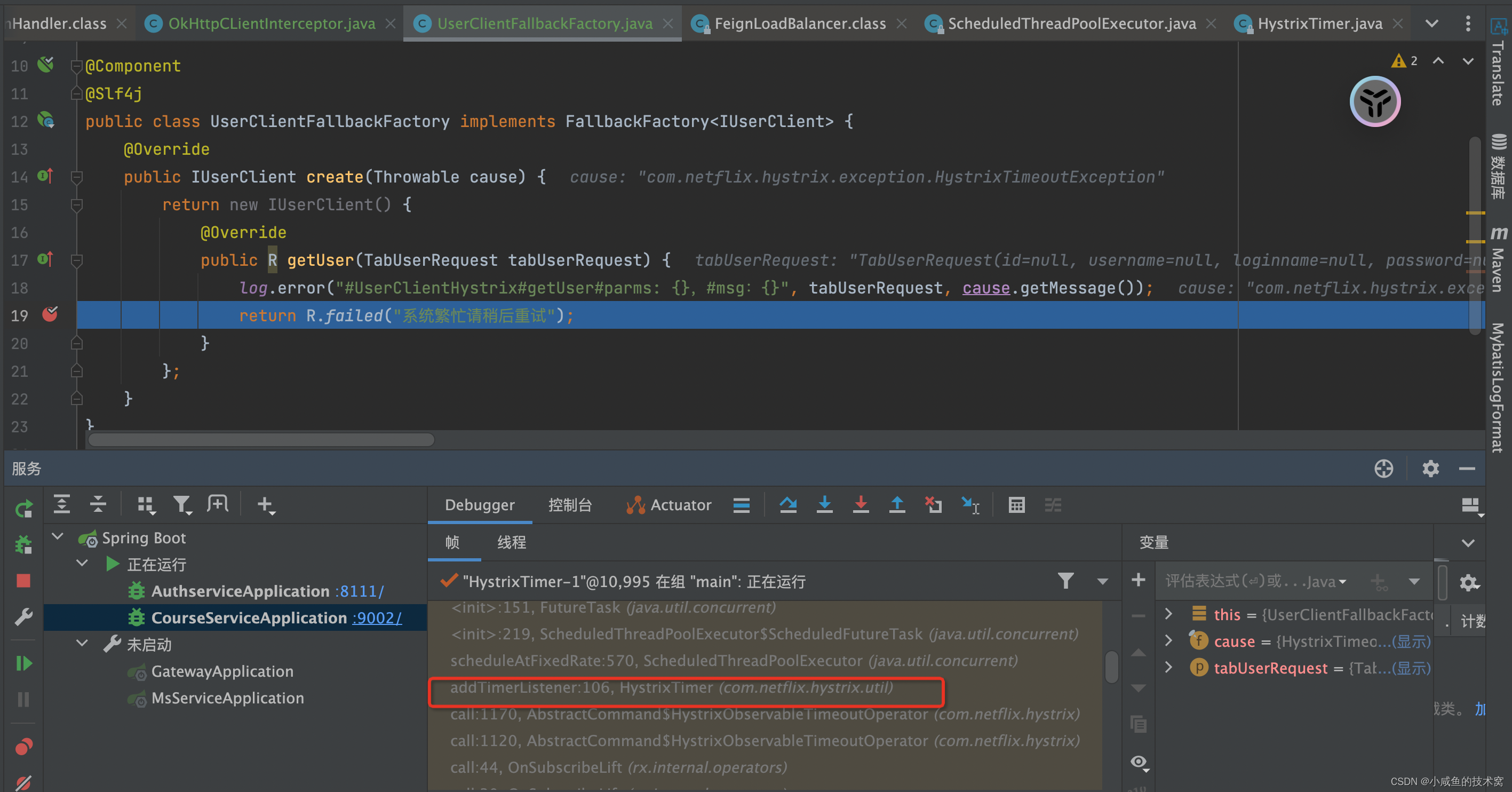Click the warnings indicator showing 2

point(1405,60)
